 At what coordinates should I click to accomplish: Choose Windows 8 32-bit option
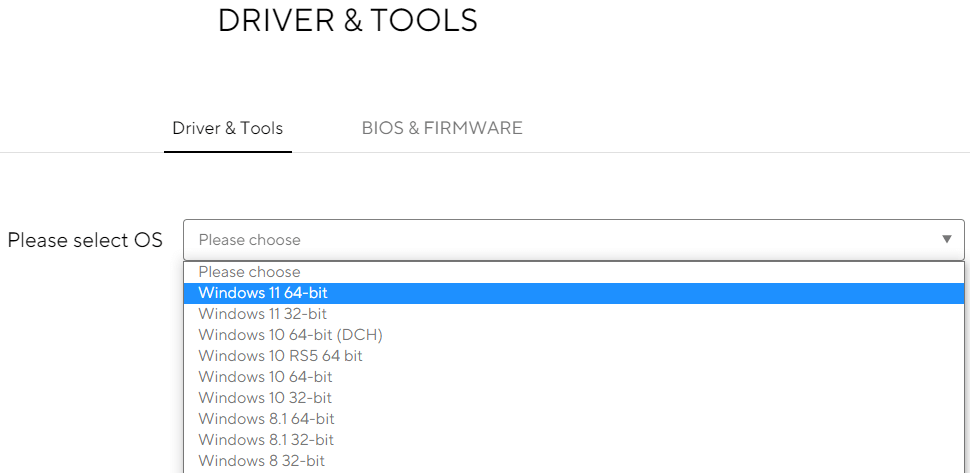coord(261,461)
